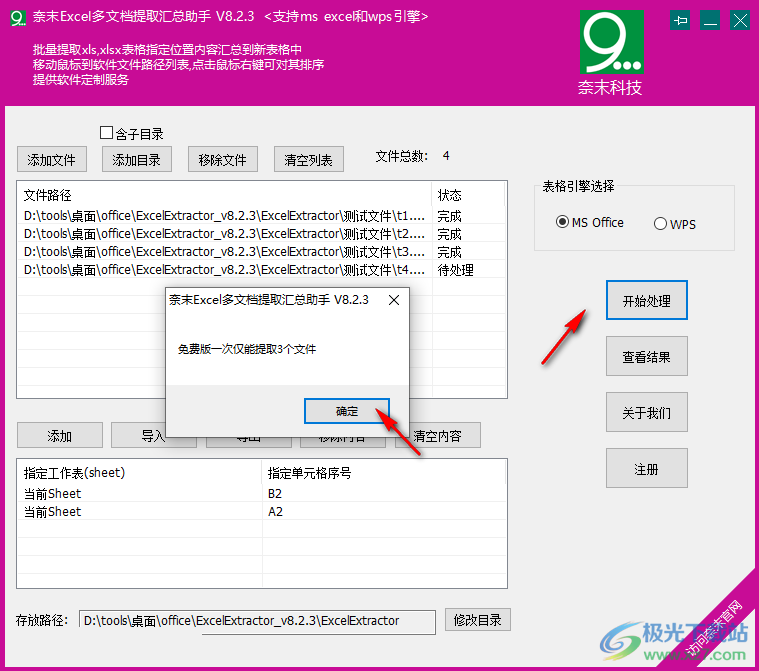Click the dialog message 免费版一次仅能提取3个文件

pyautogui.click(x=246, y=349)
